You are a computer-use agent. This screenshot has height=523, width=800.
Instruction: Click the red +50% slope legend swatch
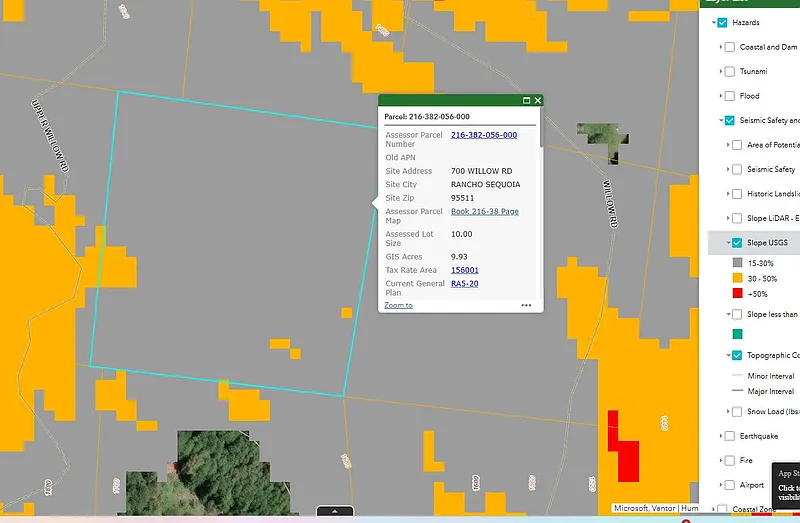coord(737,294)
